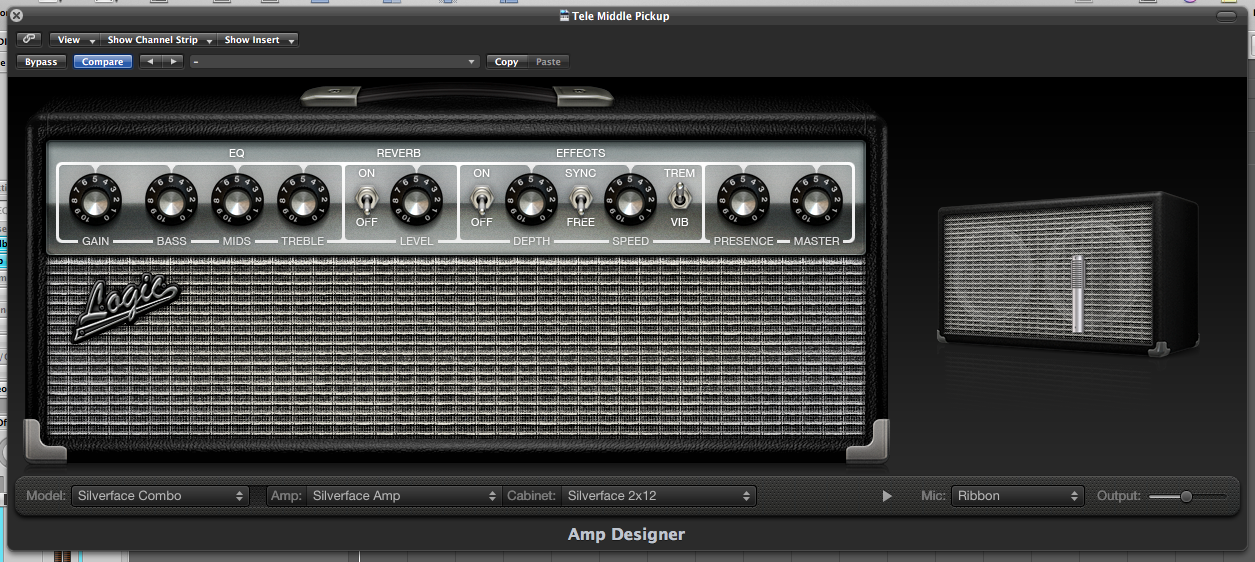Click the link chain icon button
This screenshot has width=1255, height=562.
coord(28,39)
